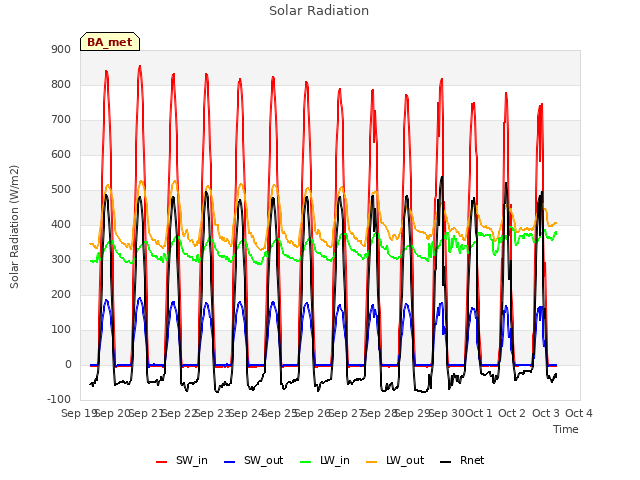Click the 800 y-axis tick label
Screen dimensions: 640x480
pos(61,84)
